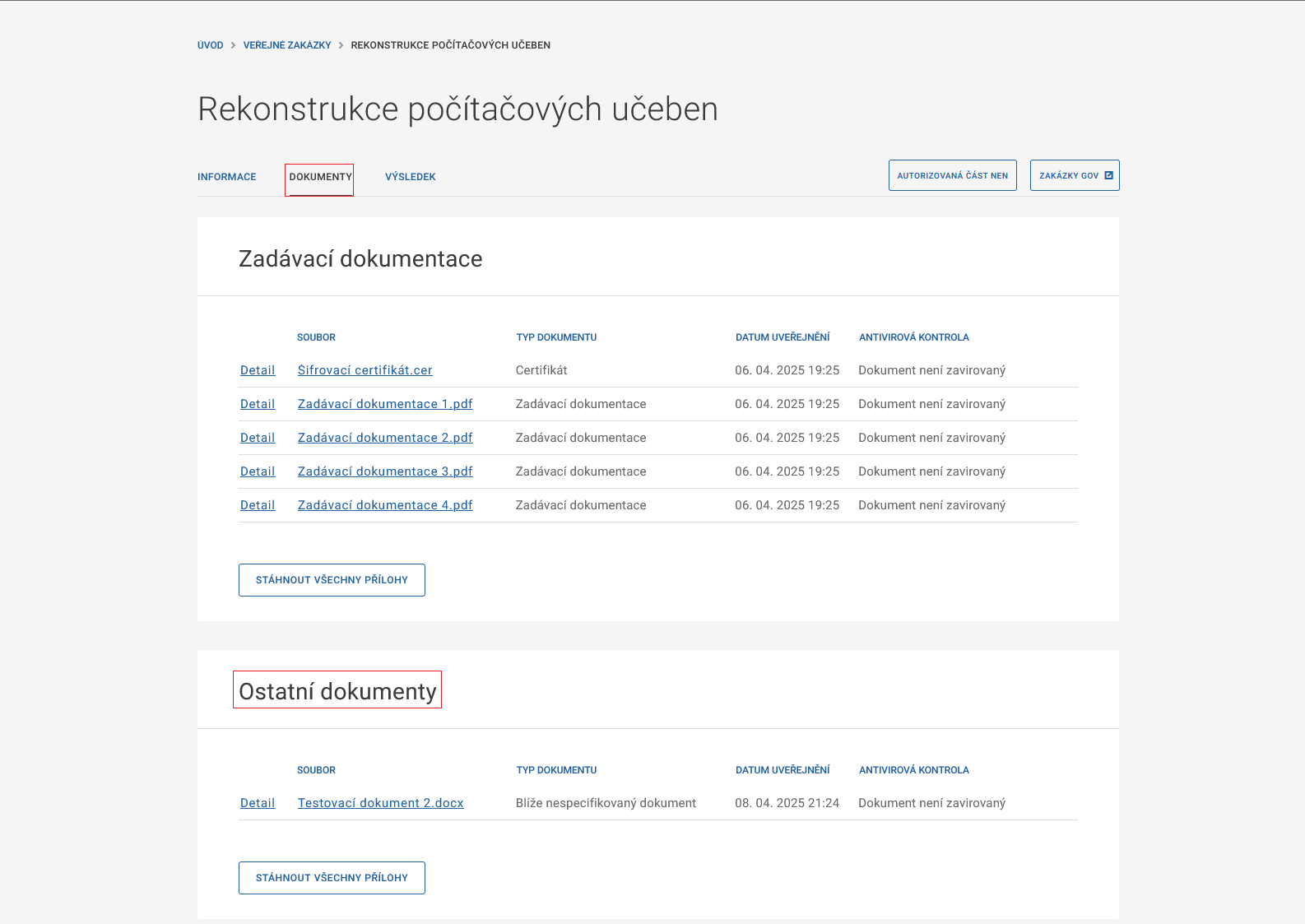Click publication date of Šifrovací certifikát.cer row

pos(787,370)
